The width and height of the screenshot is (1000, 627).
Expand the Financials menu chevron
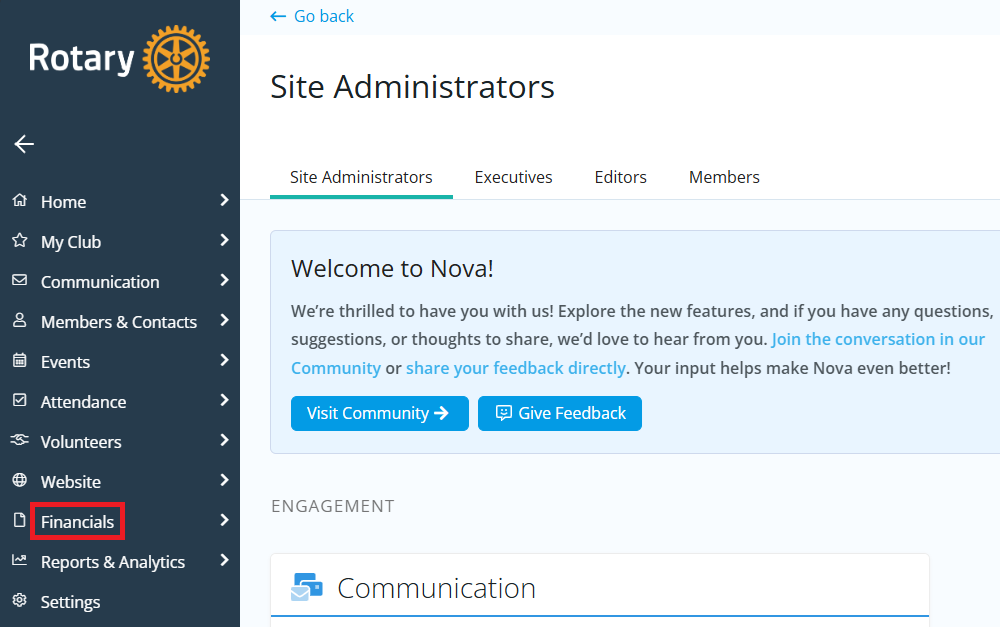tap(225, 521)
